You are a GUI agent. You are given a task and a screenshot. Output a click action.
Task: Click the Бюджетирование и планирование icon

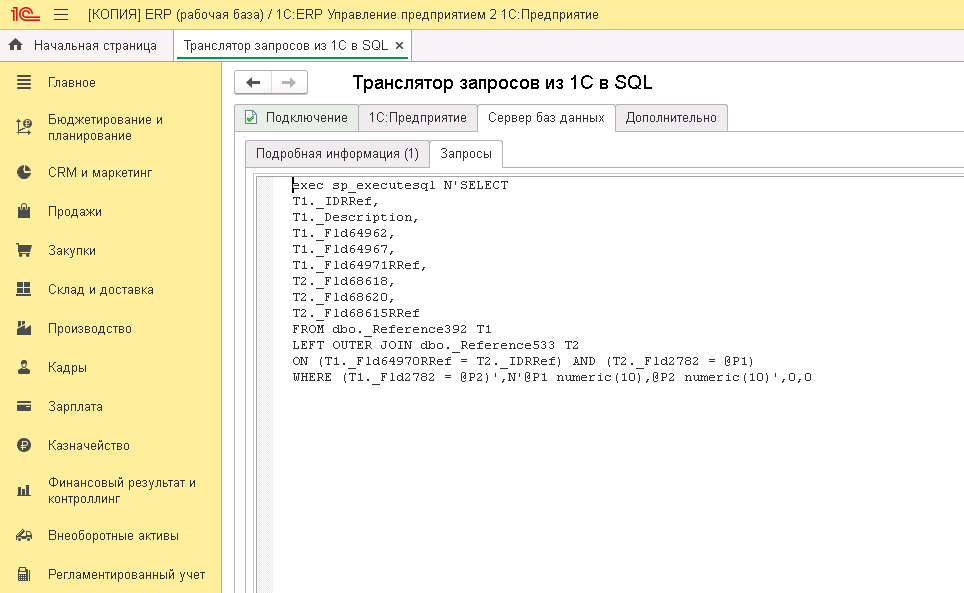[x=24, y=127]
